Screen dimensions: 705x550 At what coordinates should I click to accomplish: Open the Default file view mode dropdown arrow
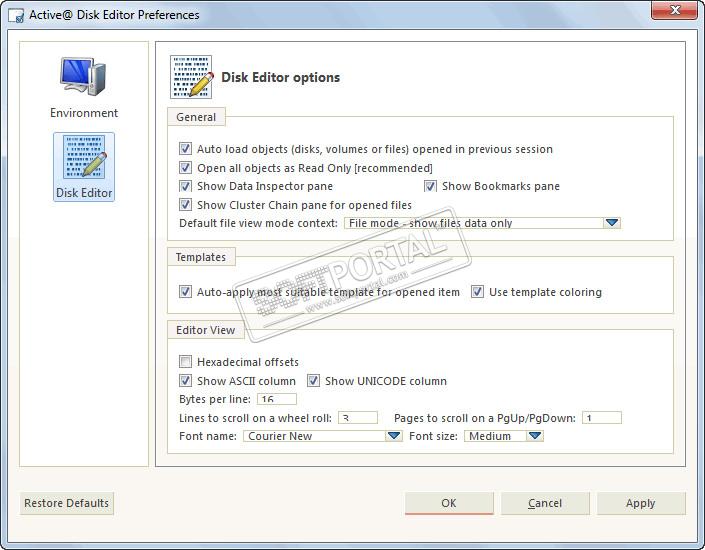pos(612,223)
